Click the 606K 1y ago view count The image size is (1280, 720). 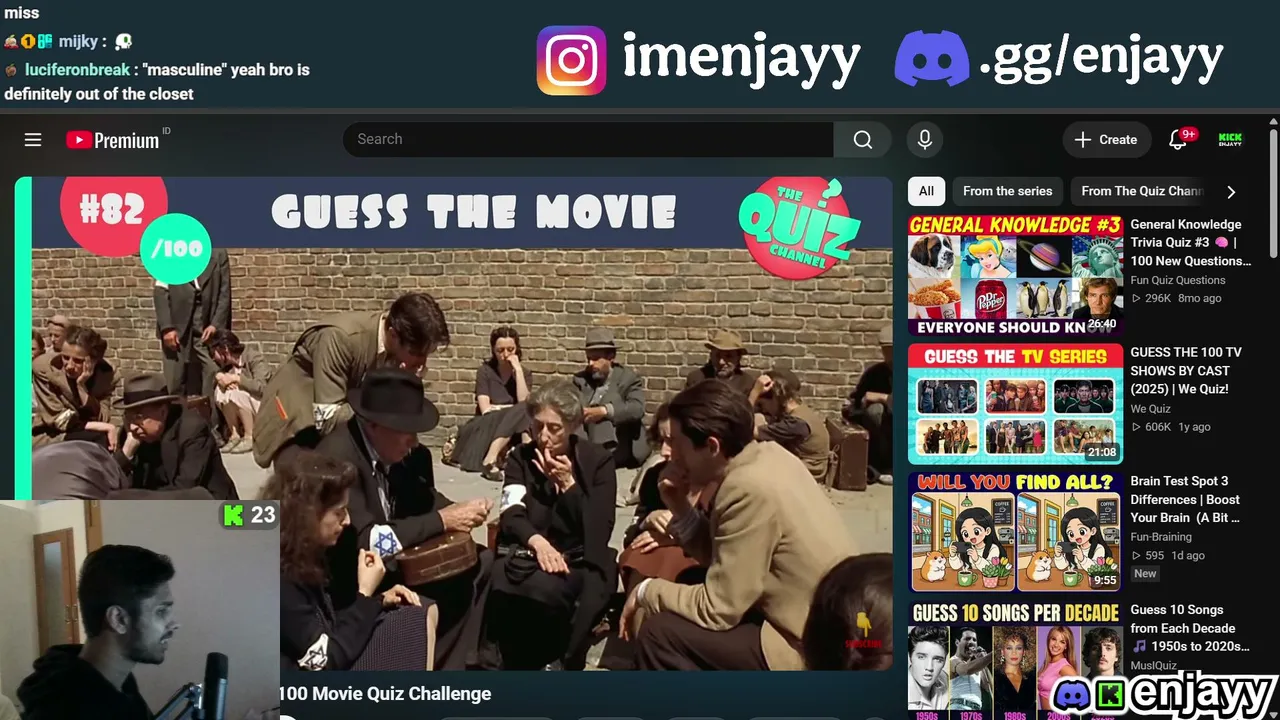click(x=1171, y=426)
